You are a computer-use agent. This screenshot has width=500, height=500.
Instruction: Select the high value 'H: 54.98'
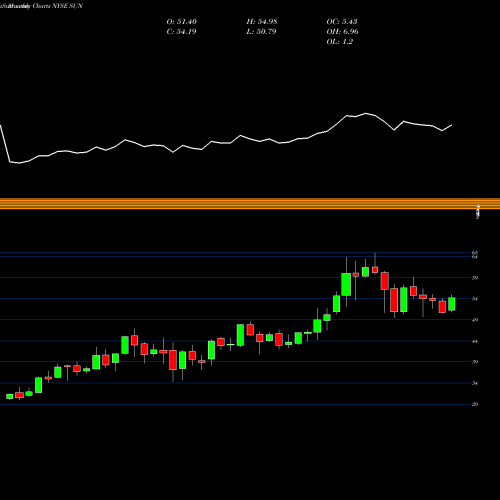[x=262, y=22]
